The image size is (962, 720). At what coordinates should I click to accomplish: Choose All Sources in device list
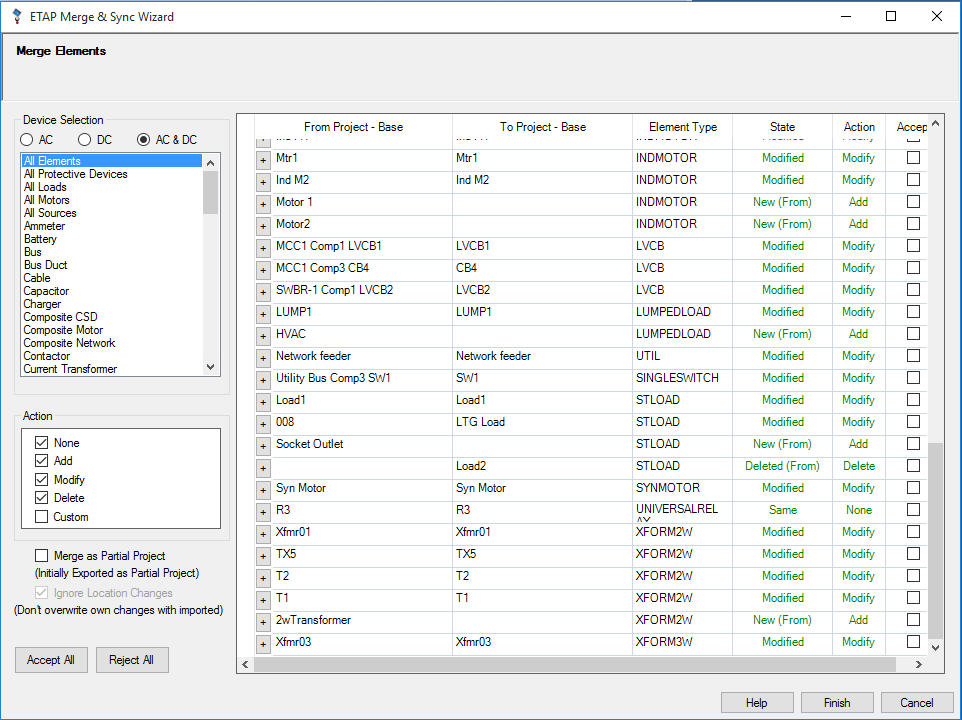tap(112, 213)
